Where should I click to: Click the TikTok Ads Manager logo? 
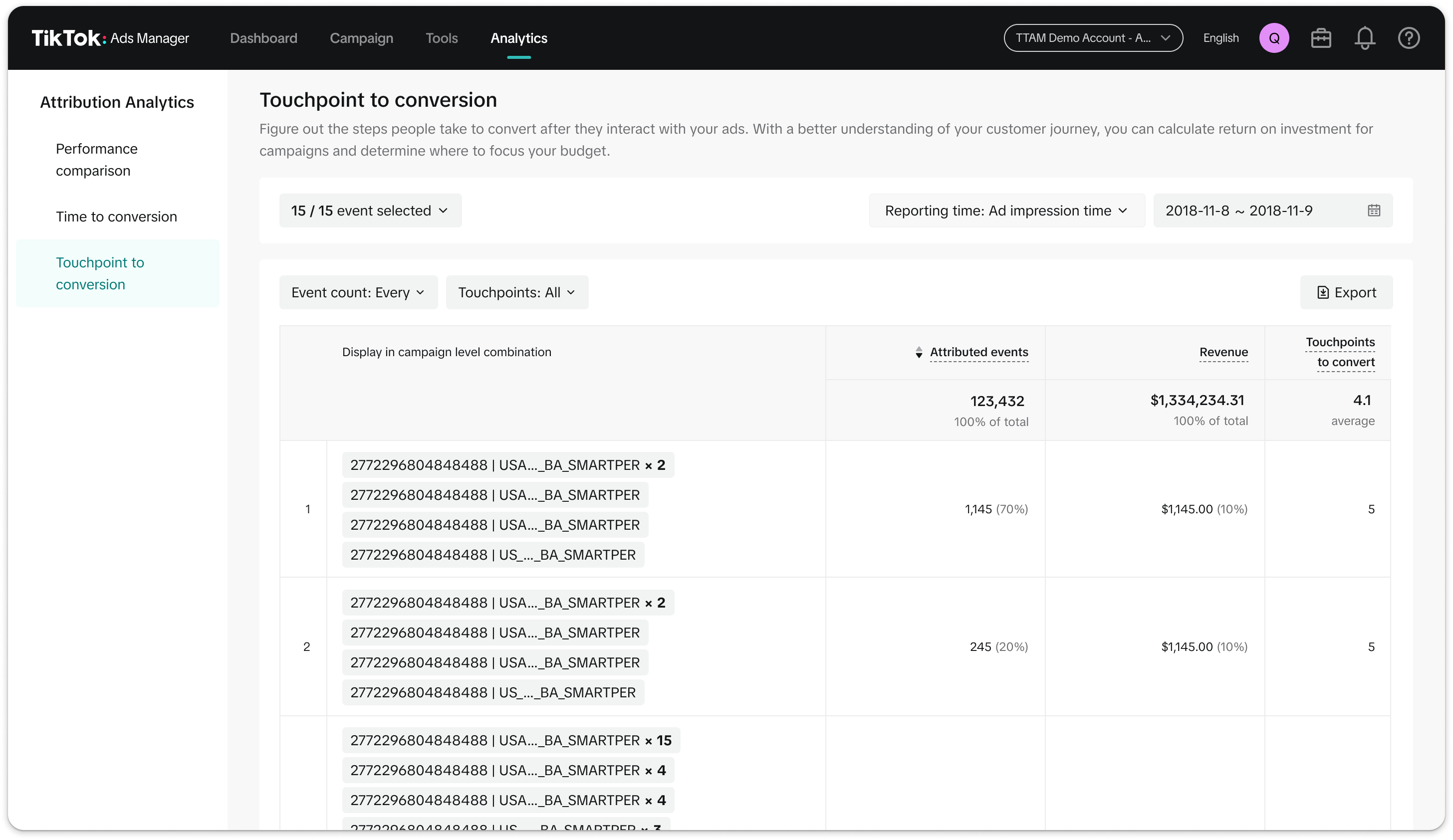110,38
